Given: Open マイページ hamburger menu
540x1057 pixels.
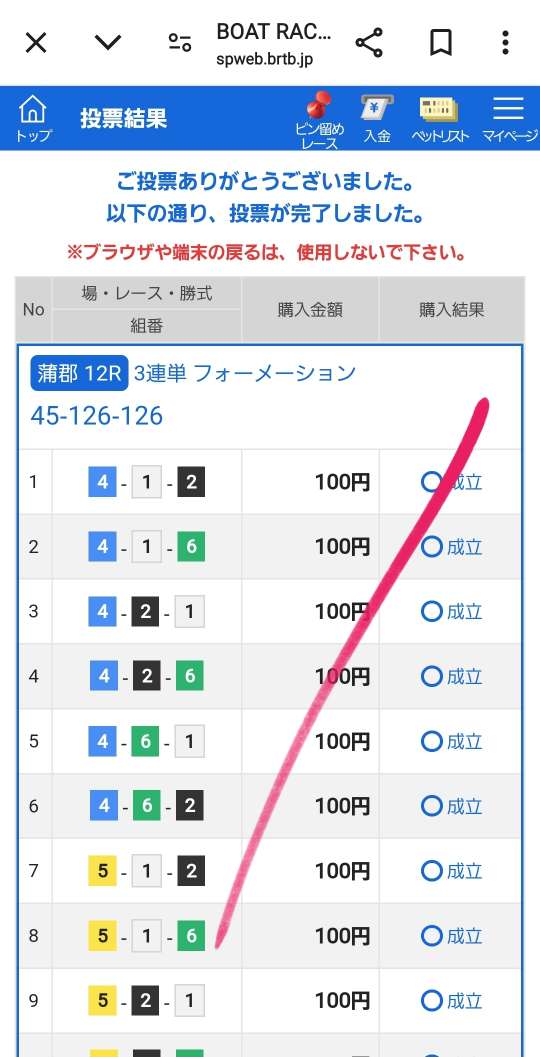Looking at the screenshot, I should click(510, 119).
